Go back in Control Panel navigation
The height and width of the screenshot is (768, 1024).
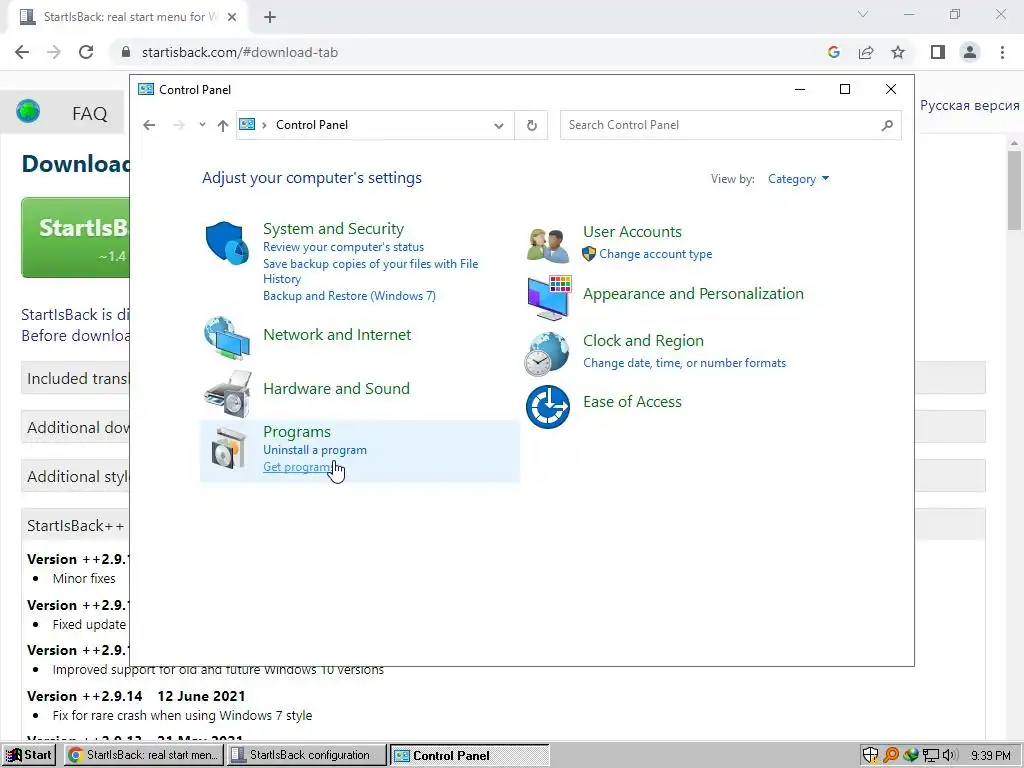(149, 125)
